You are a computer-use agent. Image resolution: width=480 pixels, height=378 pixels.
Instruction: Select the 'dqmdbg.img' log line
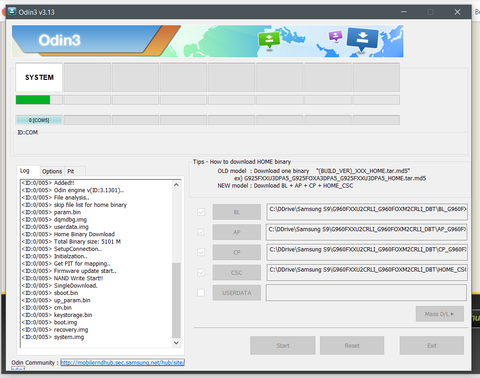click(54, 219)
